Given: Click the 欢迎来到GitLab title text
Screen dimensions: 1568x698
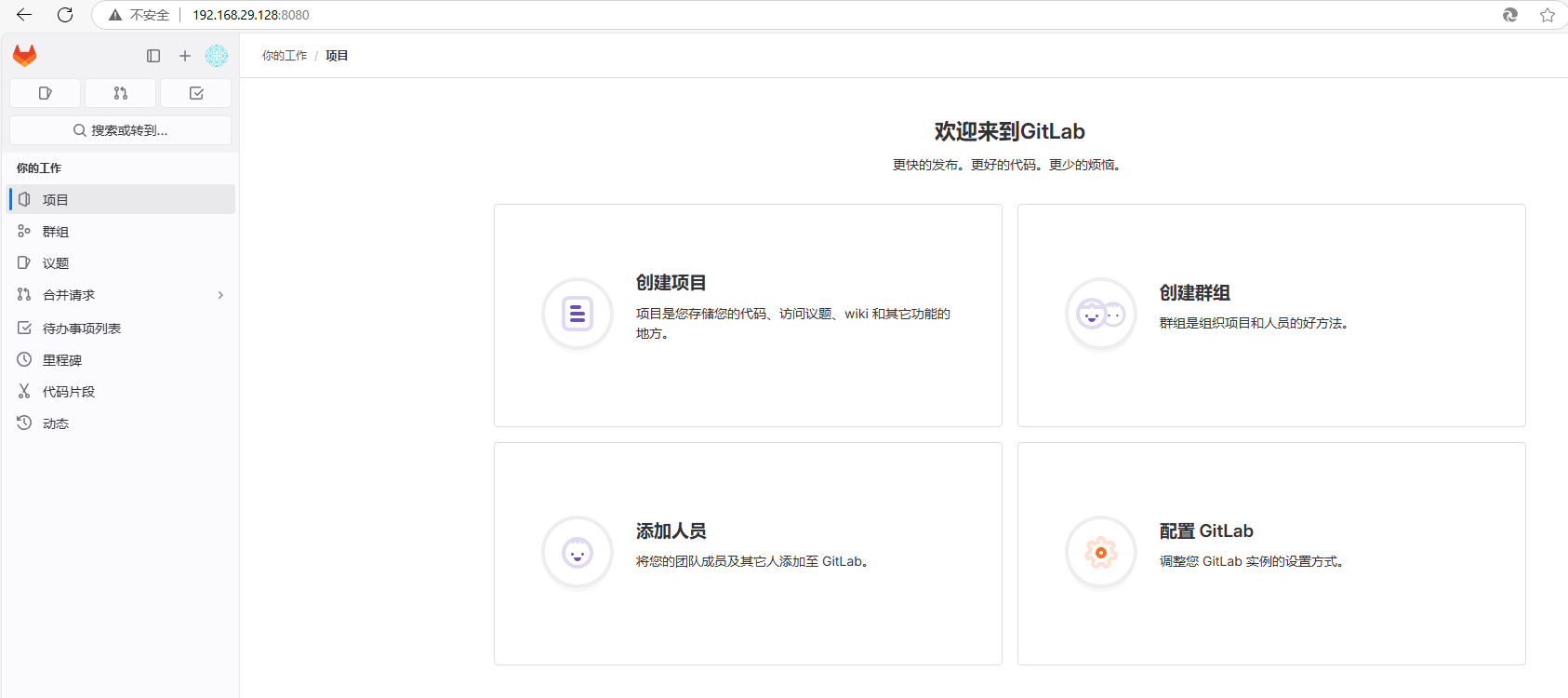Looking at the screenshot, I should click(1010, 131).
